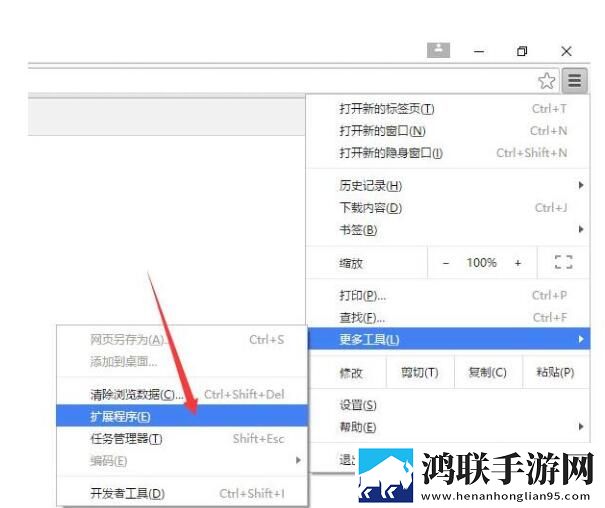Select 网页另存为(A) in submenu

pos(182,339)
